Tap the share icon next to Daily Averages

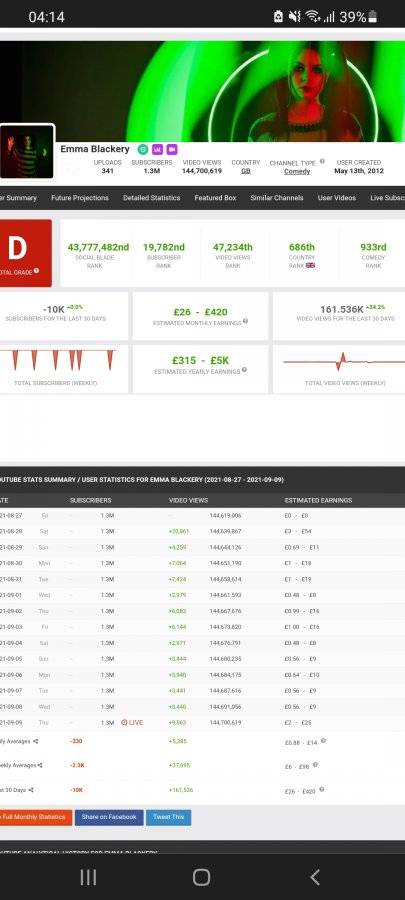[36, 742]
